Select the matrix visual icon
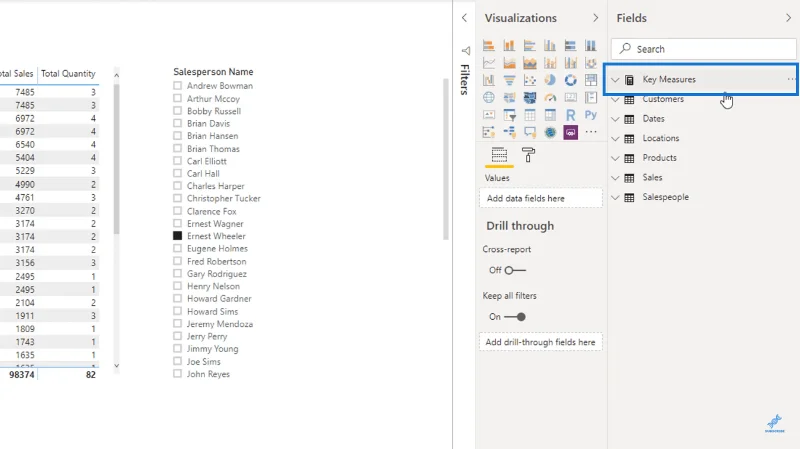800x449 pixels. pyautogui.click(x=550, y=115)
